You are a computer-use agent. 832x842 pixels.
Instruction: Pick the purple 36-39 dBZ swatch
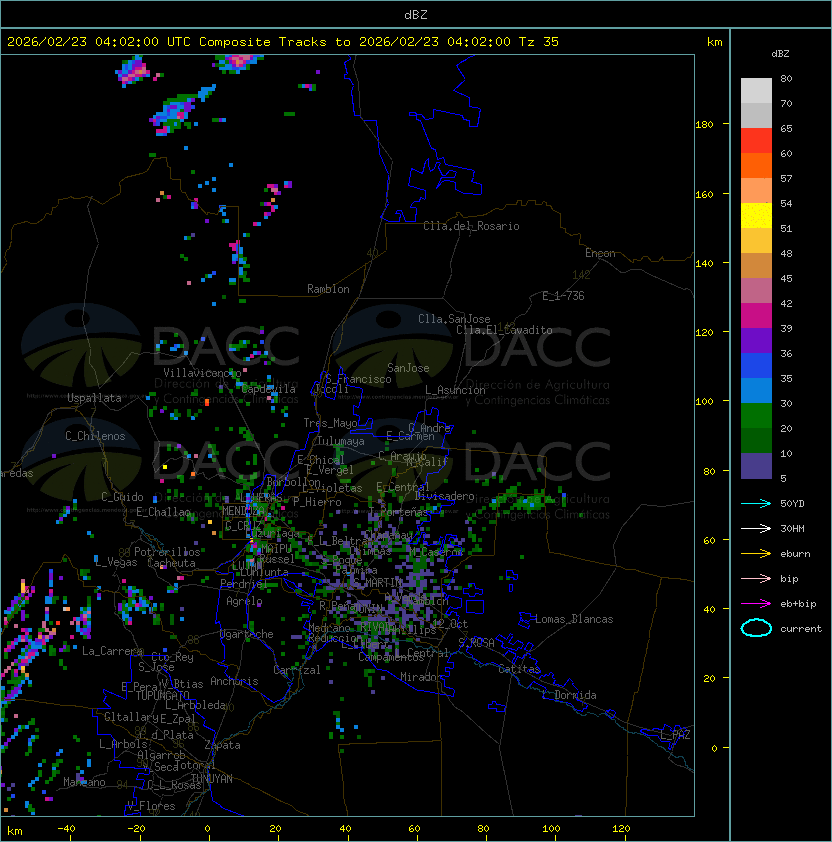756,340
